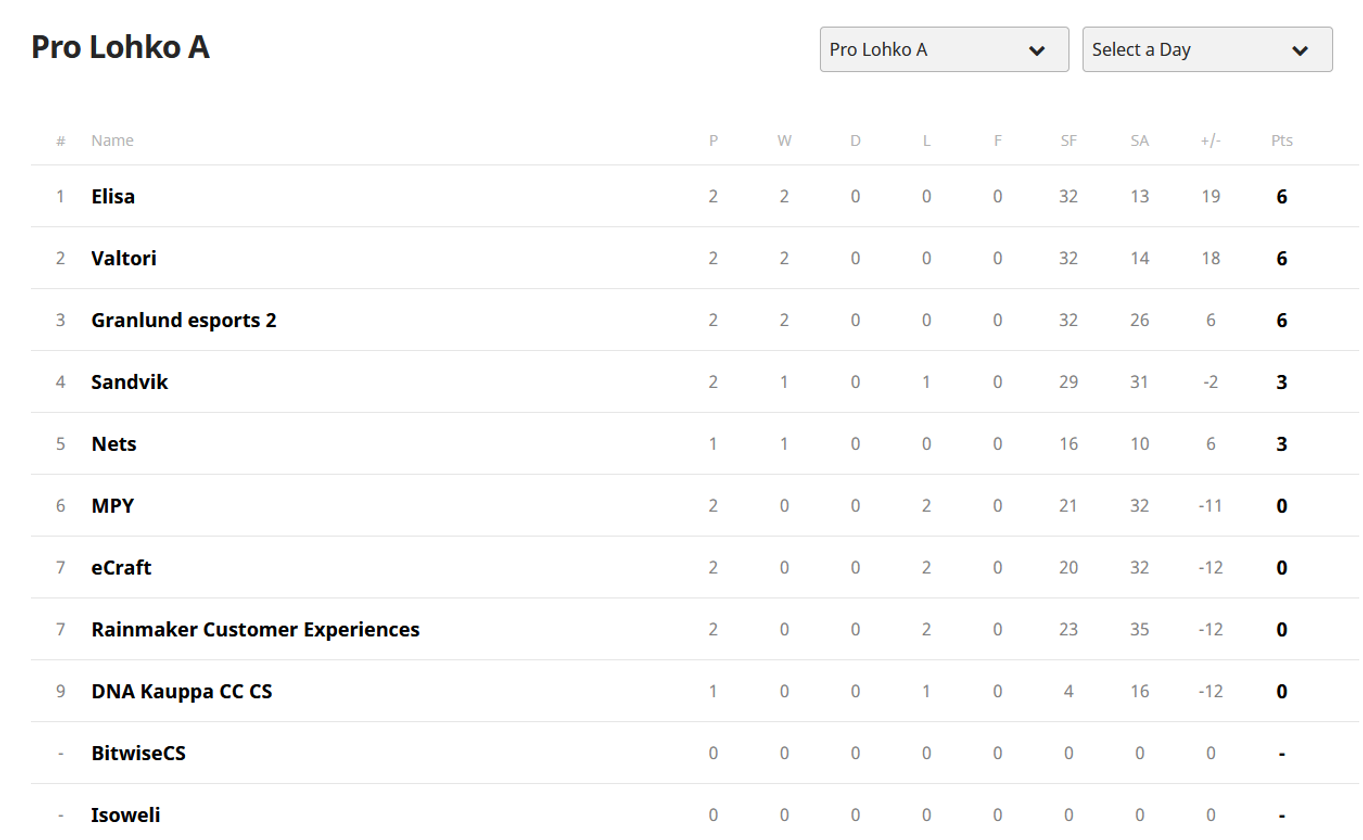The width and height of the screenshot is (1363, 840).
Task: Click the Name column header
Action: coord(112,141)
